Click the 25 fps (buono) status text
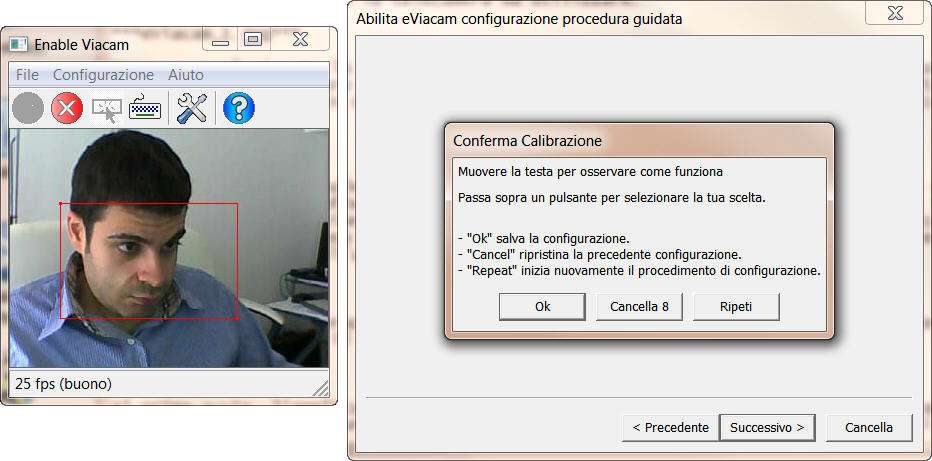 point(64,384)
